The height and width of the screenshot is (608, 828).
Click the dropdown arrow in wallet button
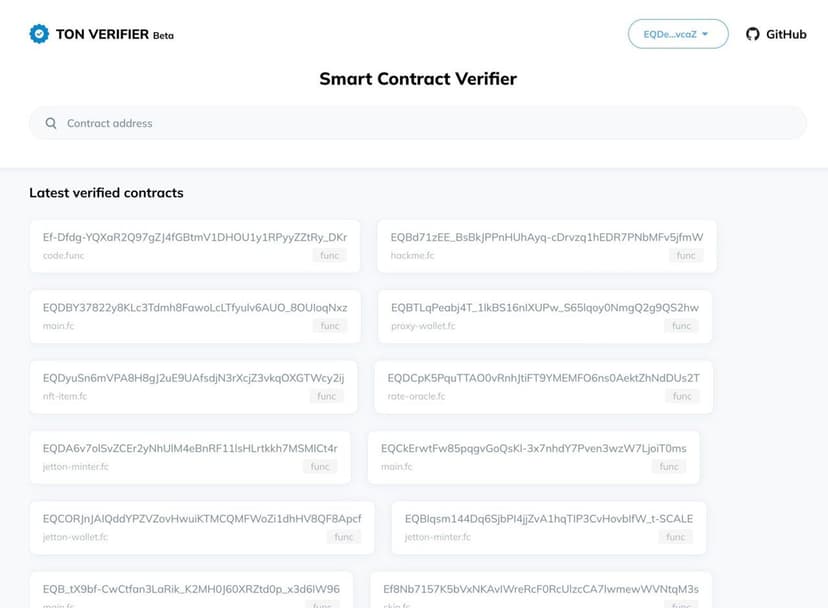click(706, 34)
